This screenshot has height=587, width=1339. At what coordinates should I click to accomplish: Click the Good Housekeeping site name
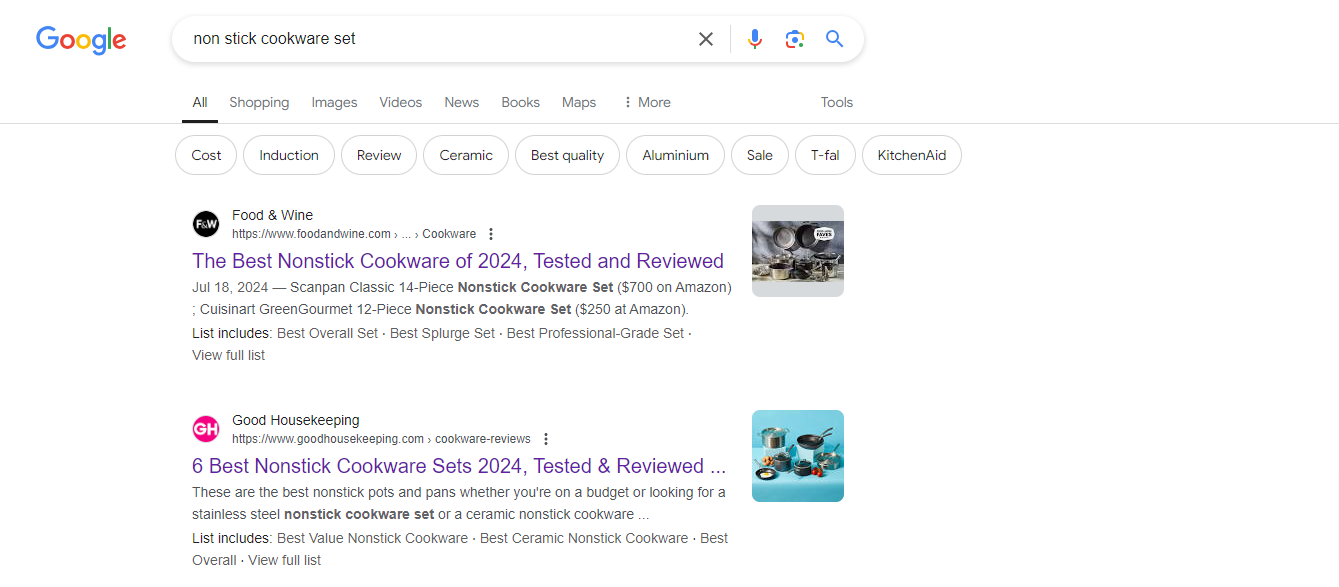click(296, 420)
